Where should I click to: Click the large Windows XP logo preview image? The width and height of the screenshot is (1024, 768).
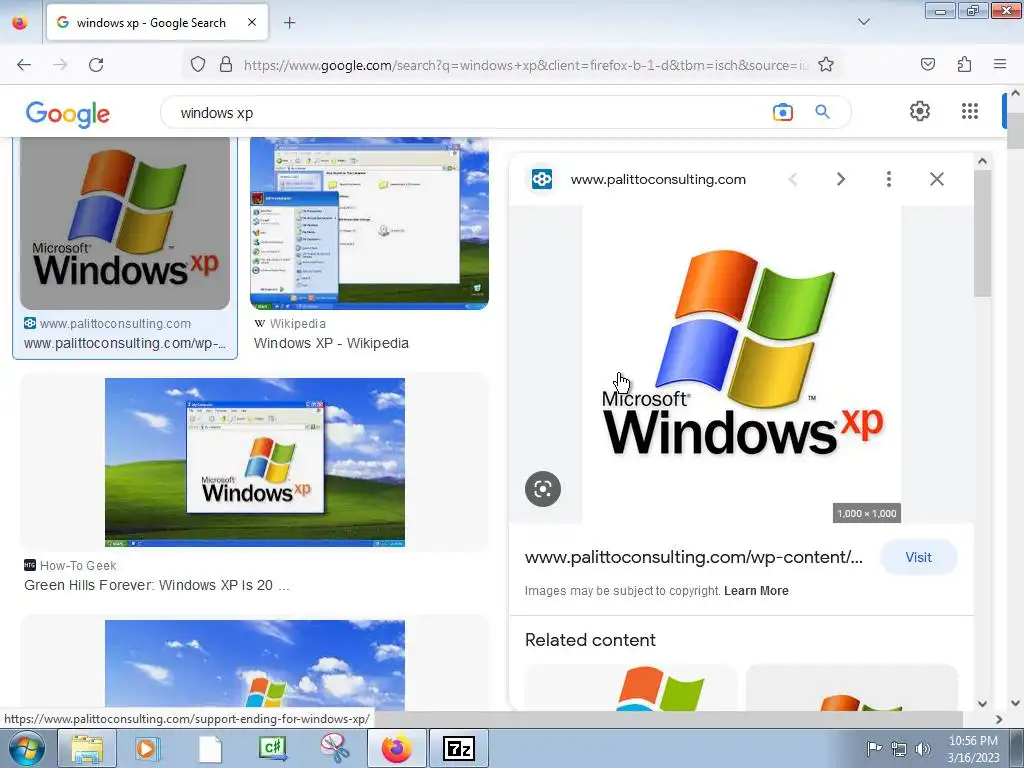742,364
